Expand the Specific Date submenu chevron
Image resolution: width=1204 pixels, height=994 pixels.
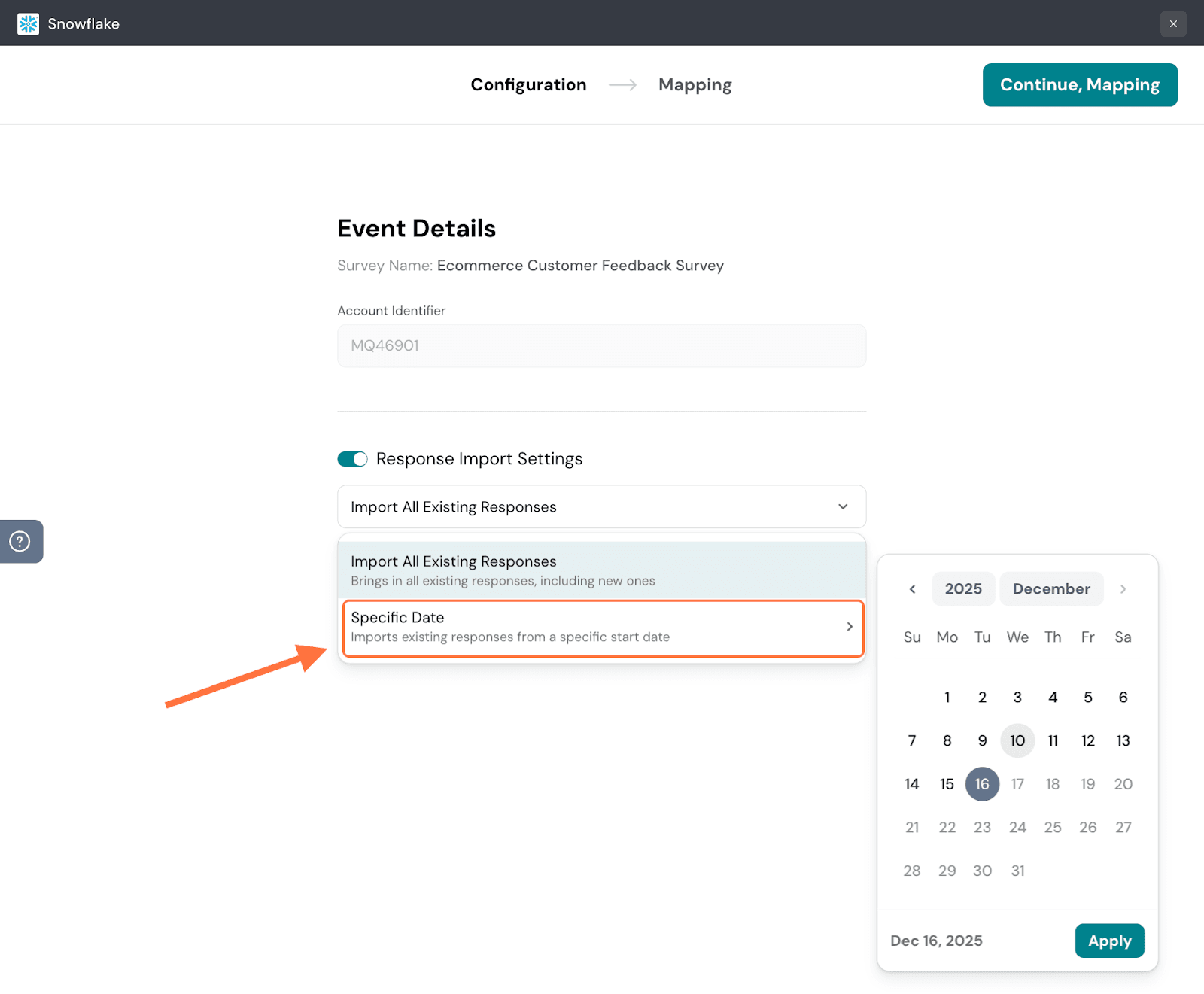[849, 627]
